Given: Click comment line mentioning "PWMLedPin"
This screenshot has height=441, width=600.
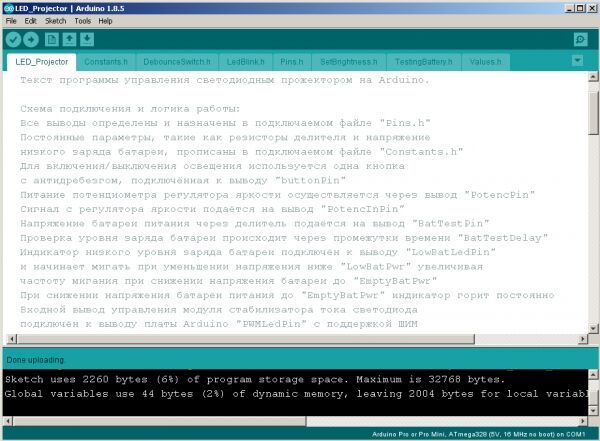Looking at the screenshot, I should [x=219, y=324].
